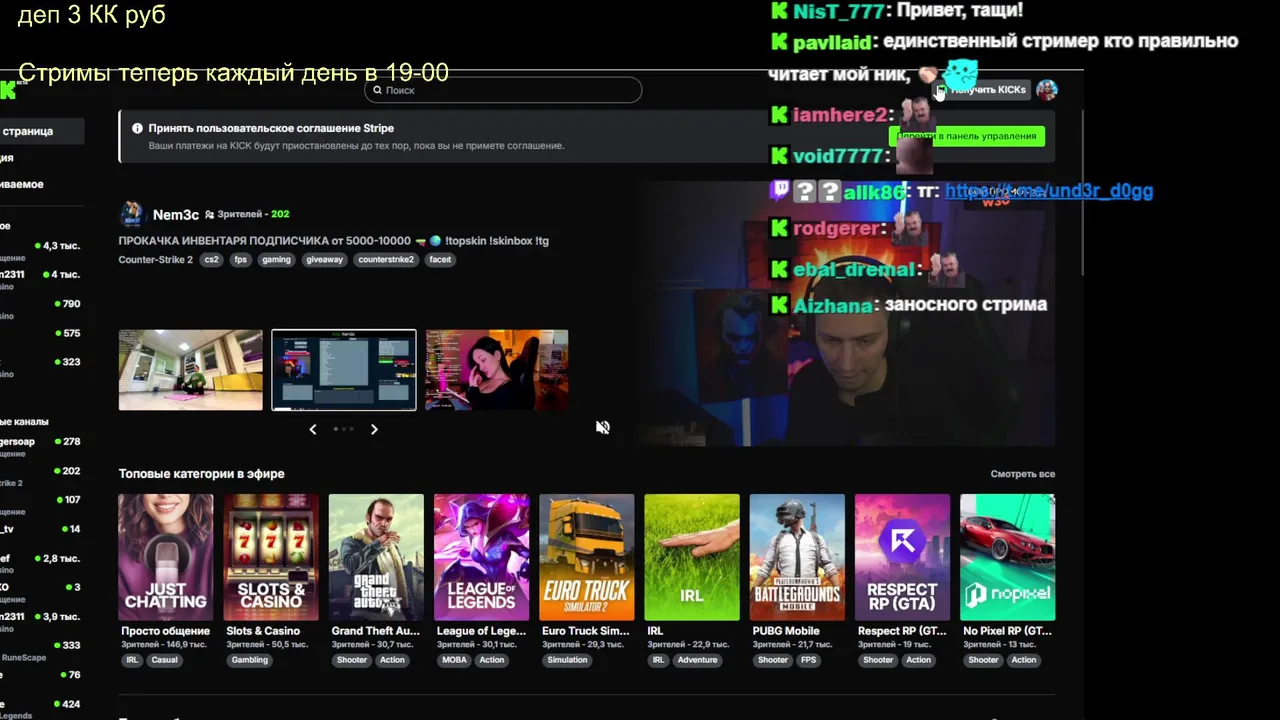This screenshot has height=720, width=1280.
Task: Click the FPS tag under PUBG Mobile
Action: click(x=808, y=660)
